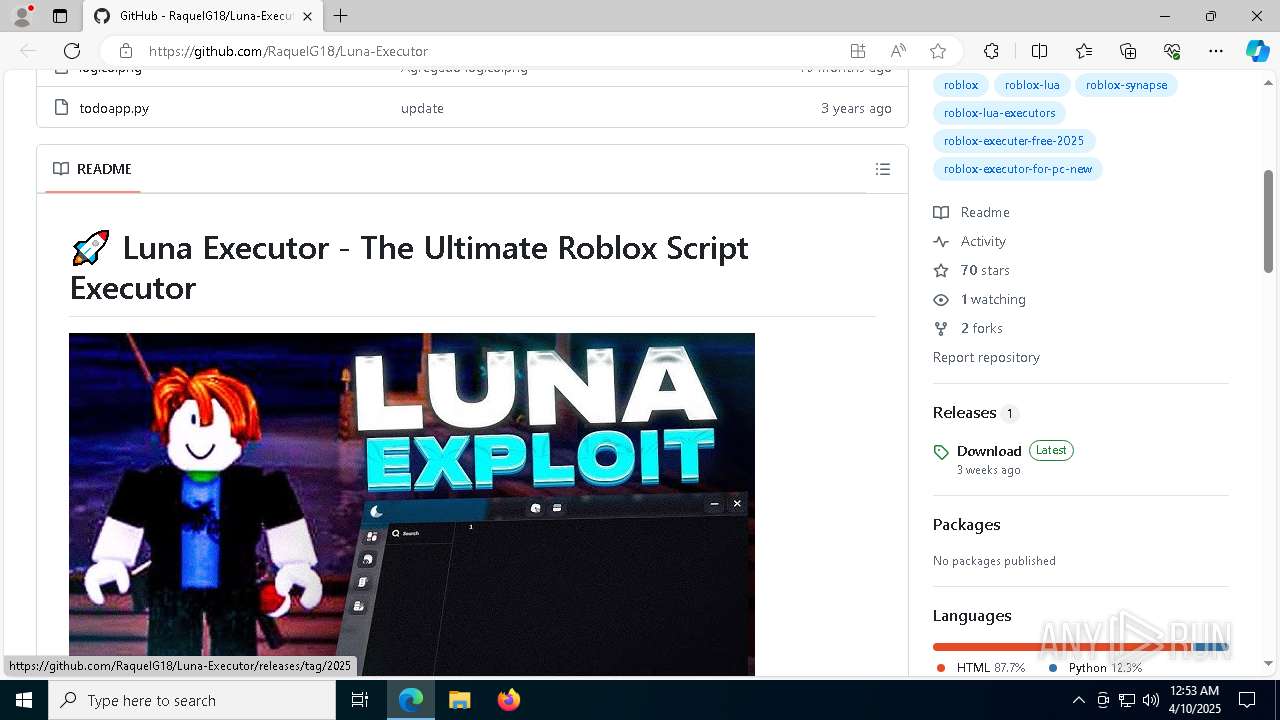Image resolution: width=1280 pixels, height=720 pixels.
Task: Click Report repository link
Action: (986, 357)
